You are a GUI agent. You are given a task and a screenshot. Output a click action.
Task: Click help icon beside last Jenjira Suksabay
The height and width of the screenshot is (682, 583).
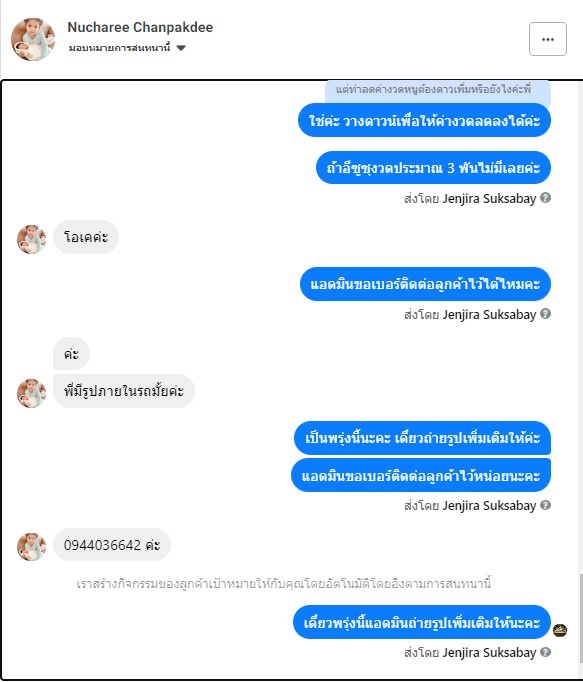coord(546,652)
